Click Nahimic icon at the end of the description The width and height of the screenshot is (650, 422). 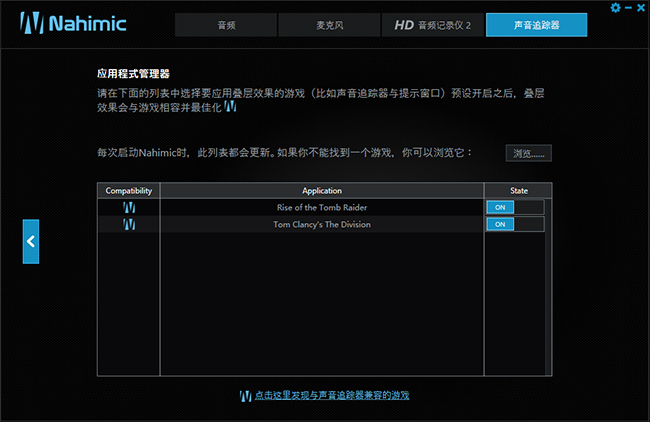(x=230, y=107)
